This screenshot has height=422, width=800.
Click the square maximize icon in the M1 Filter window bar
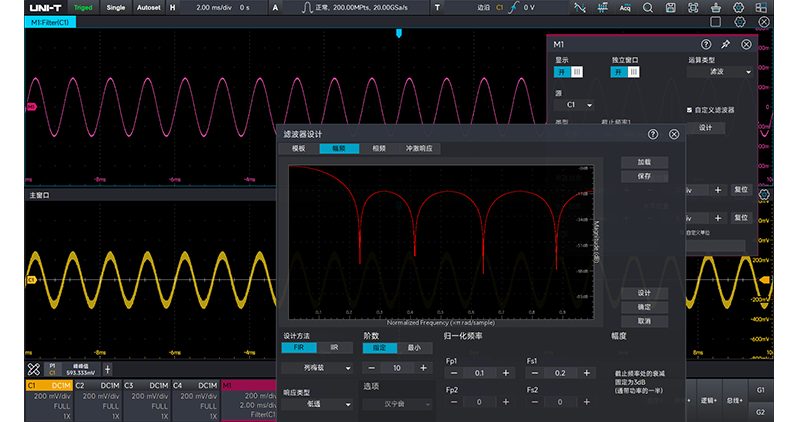click(716, 22)
